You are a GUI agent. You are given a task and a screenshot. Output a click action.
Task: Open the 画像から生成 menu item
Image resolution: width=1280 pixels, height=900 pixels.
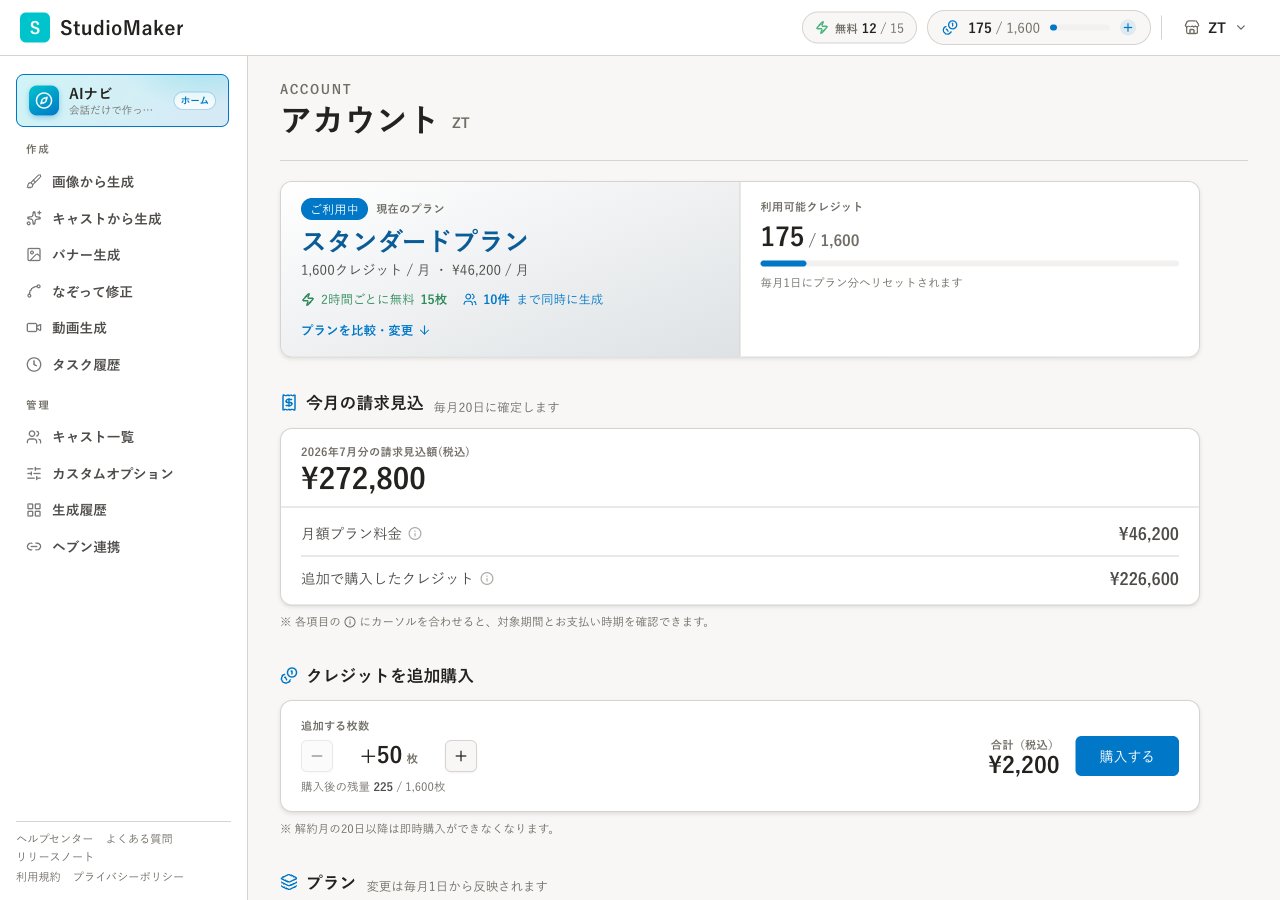click(x=123, y=181)
